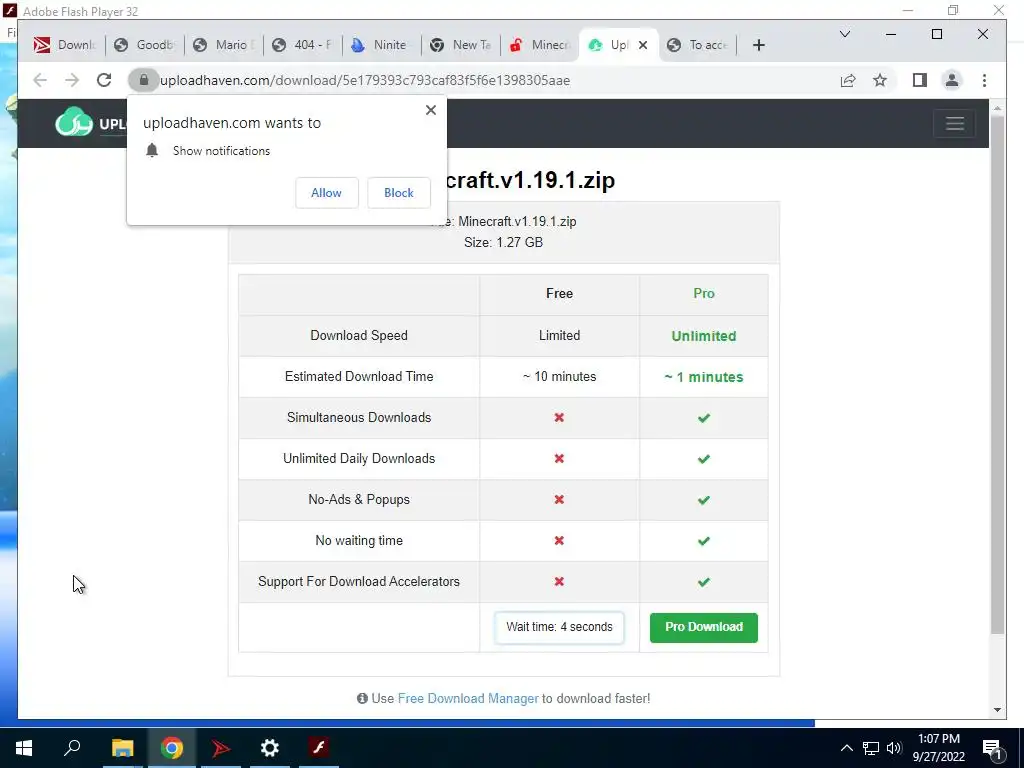Open the Chrome side panel icon
Viewport: 1024px width, 768px height.
tap(920, 80)
